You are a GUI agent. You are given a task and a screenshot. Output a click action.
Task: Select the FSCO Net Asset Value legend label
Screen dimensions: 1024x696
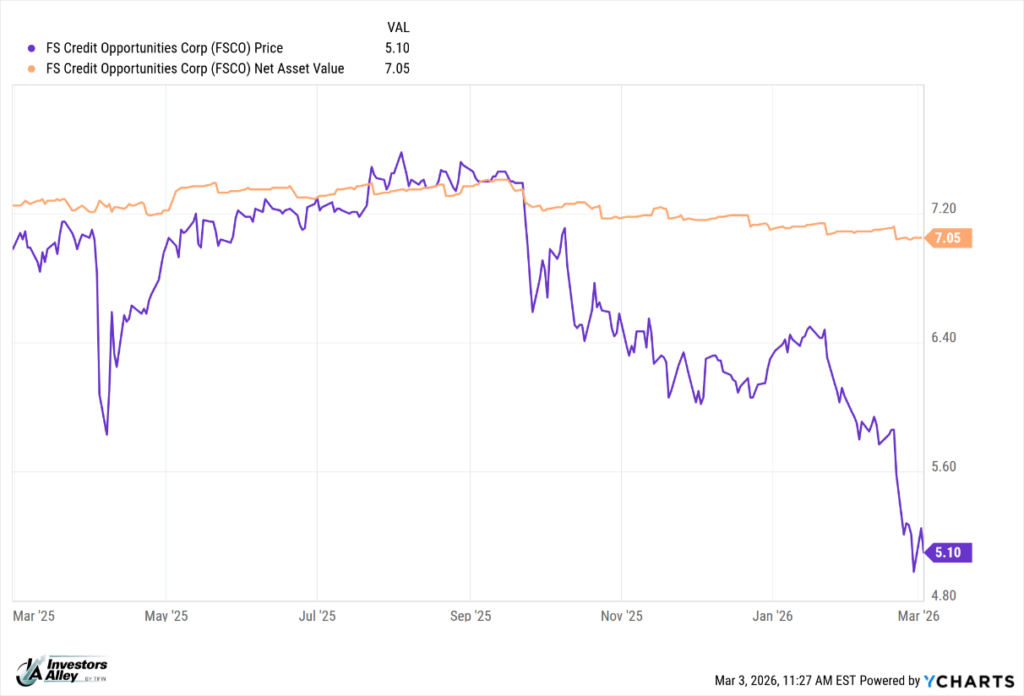pyautogui.click(x=196, y=69)
